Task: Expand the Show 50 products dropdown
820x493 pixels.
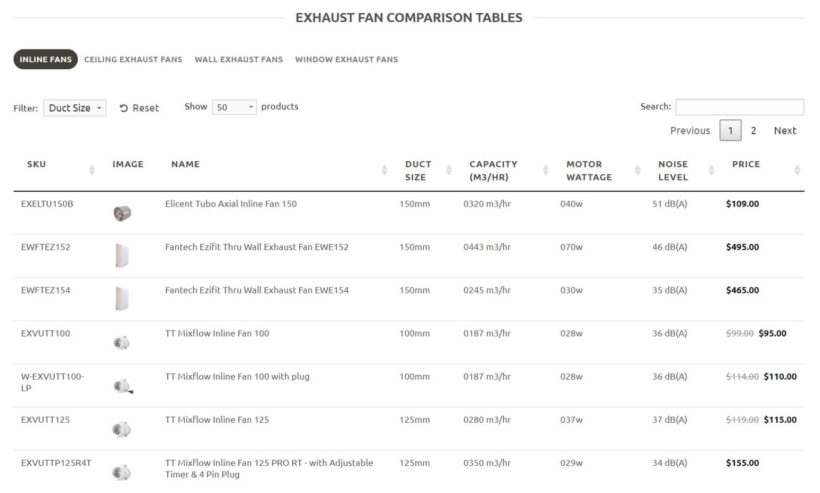Action: pos(234,107)
